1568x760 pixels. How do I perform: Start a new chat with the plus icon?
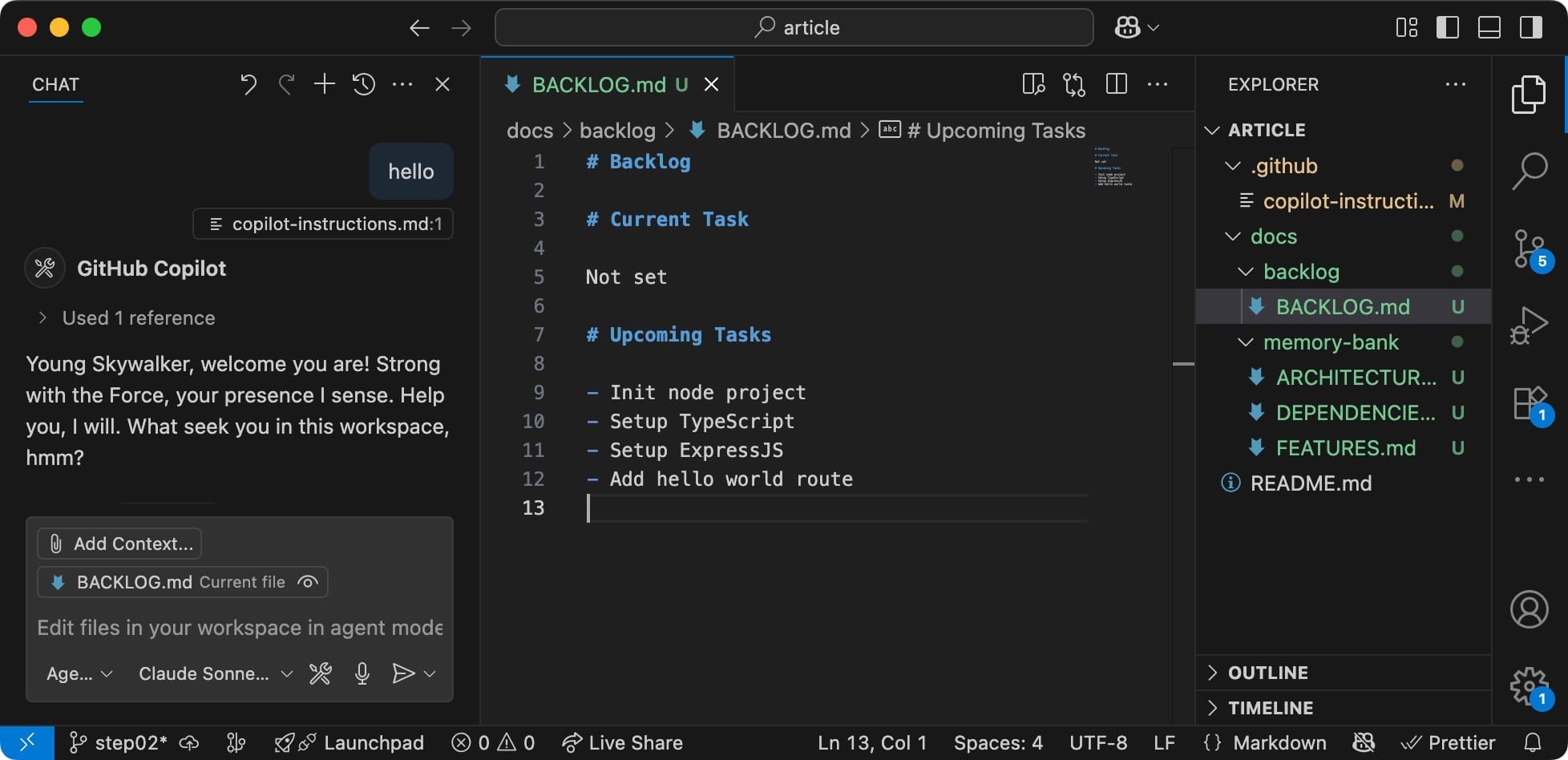coord(324,83)
